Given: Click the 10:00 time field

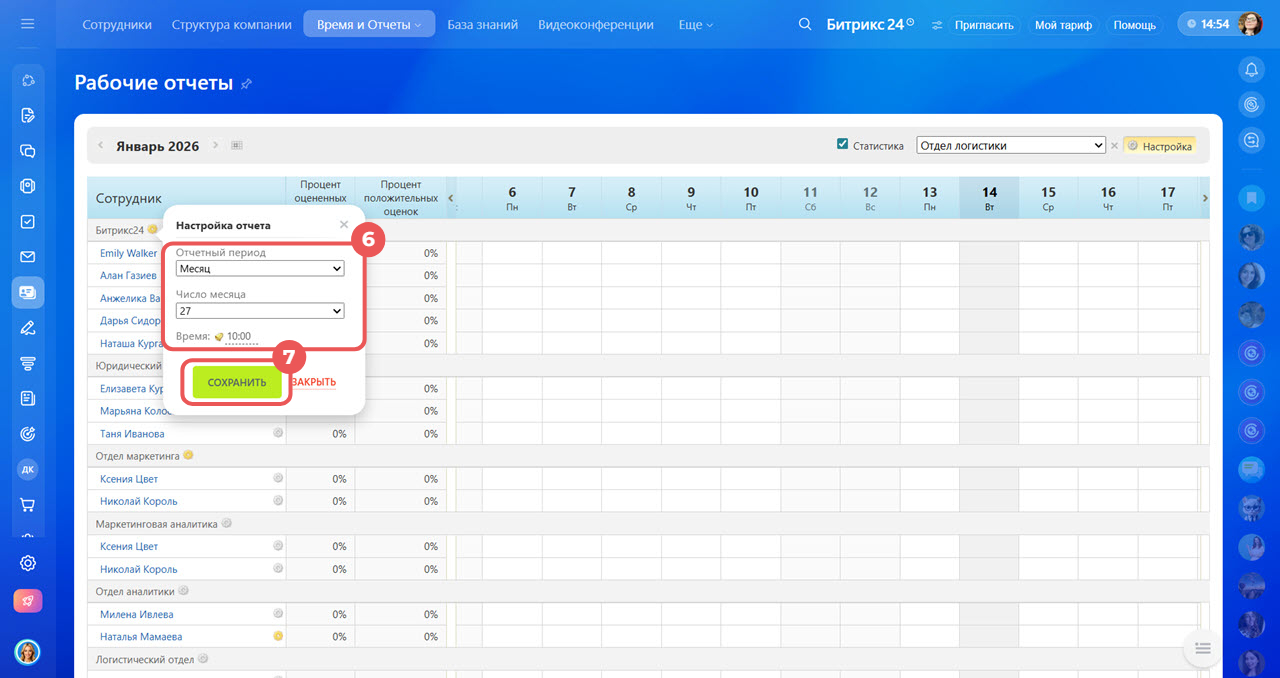Looking at the screenshot, I should click(238, 337).
